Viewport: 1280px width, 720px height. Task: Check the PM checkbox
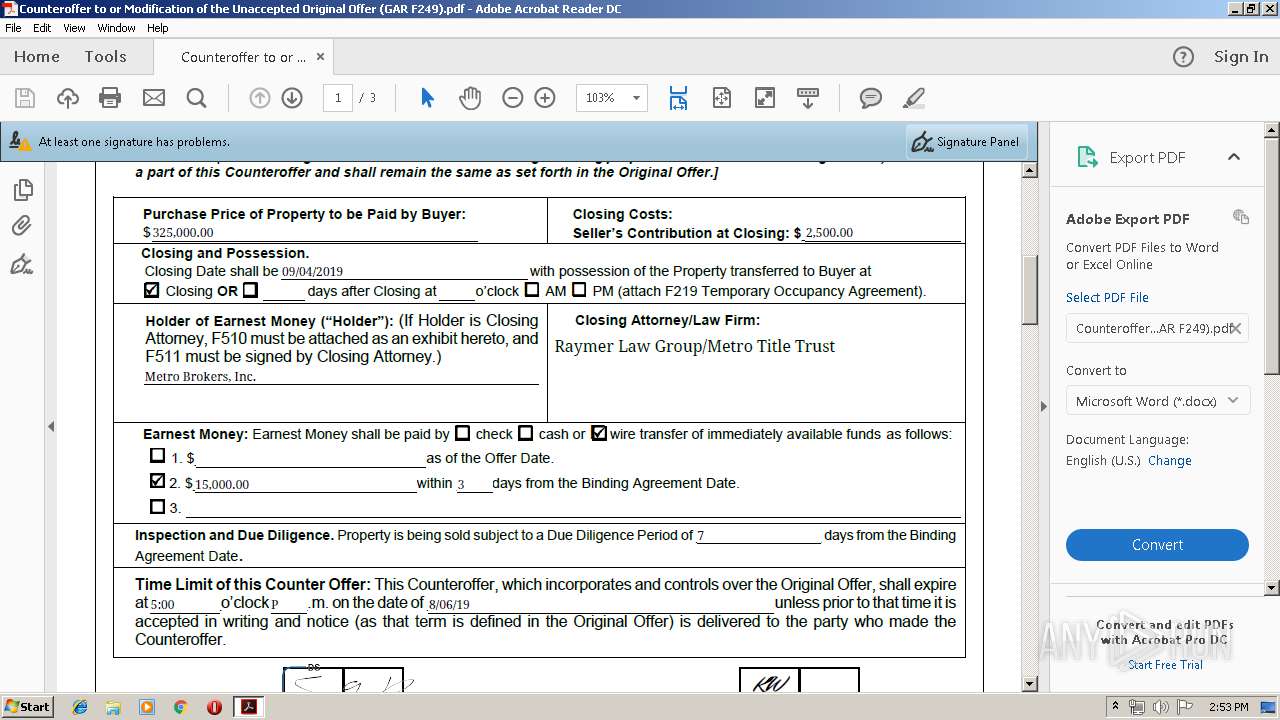(579, 290)
